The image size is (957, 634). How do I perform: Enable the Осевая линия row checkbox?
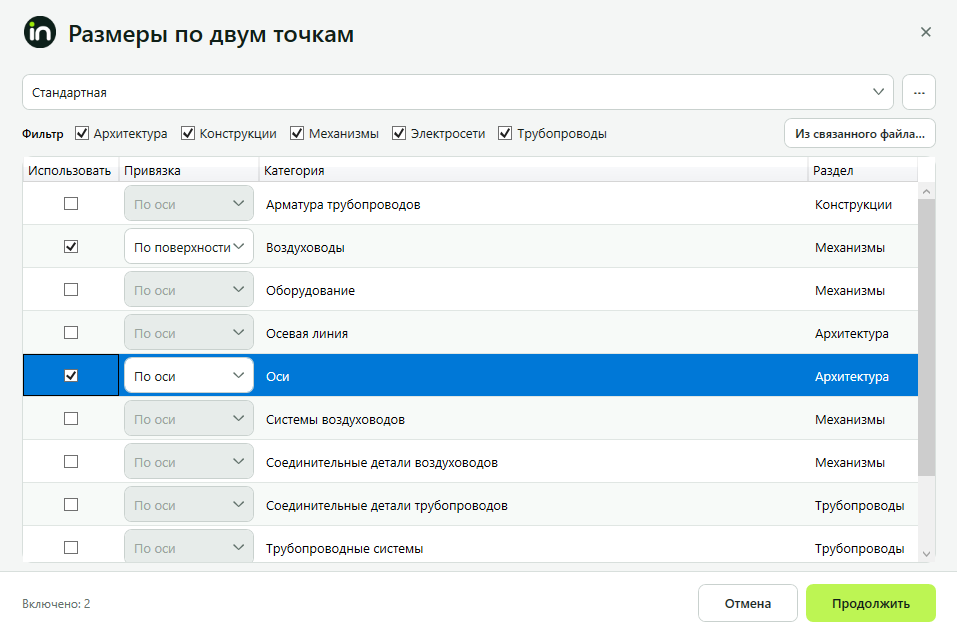[x=71, y=333]
